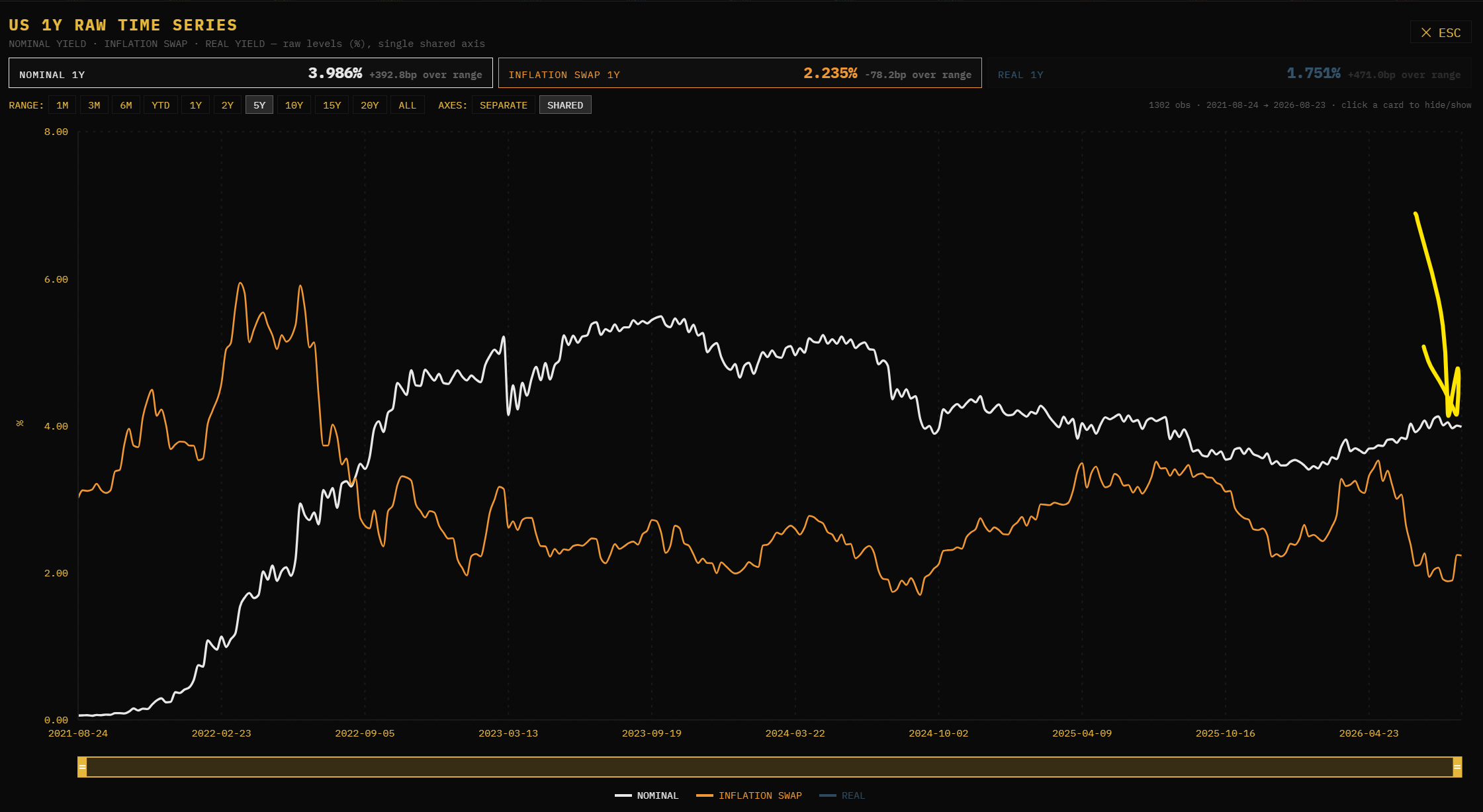Select the 1Y range button
This screenshot has width=1483, height=812.
(196, 105)
